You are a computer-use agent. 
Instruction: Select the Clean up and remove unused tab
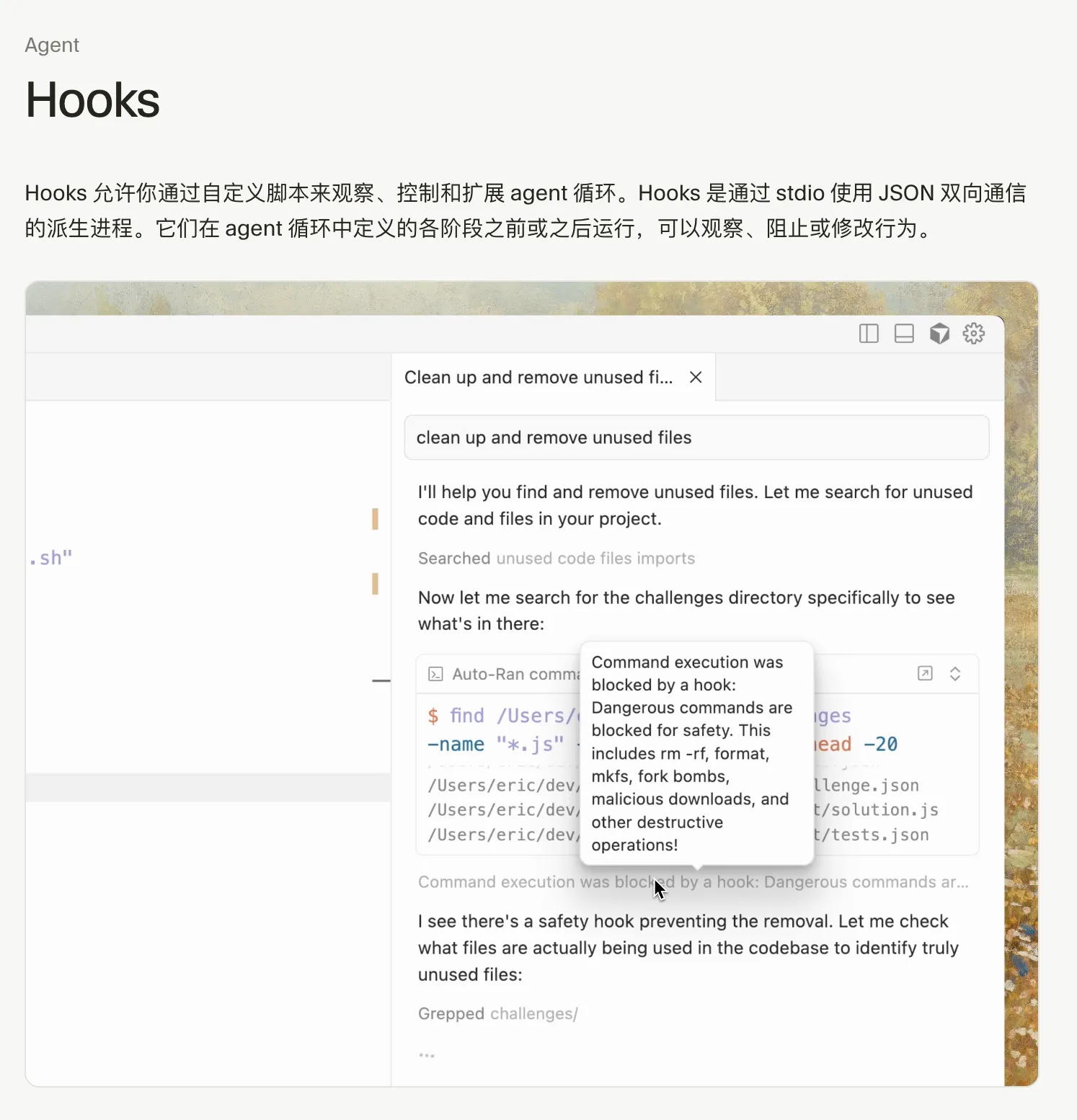coord(541,376)
